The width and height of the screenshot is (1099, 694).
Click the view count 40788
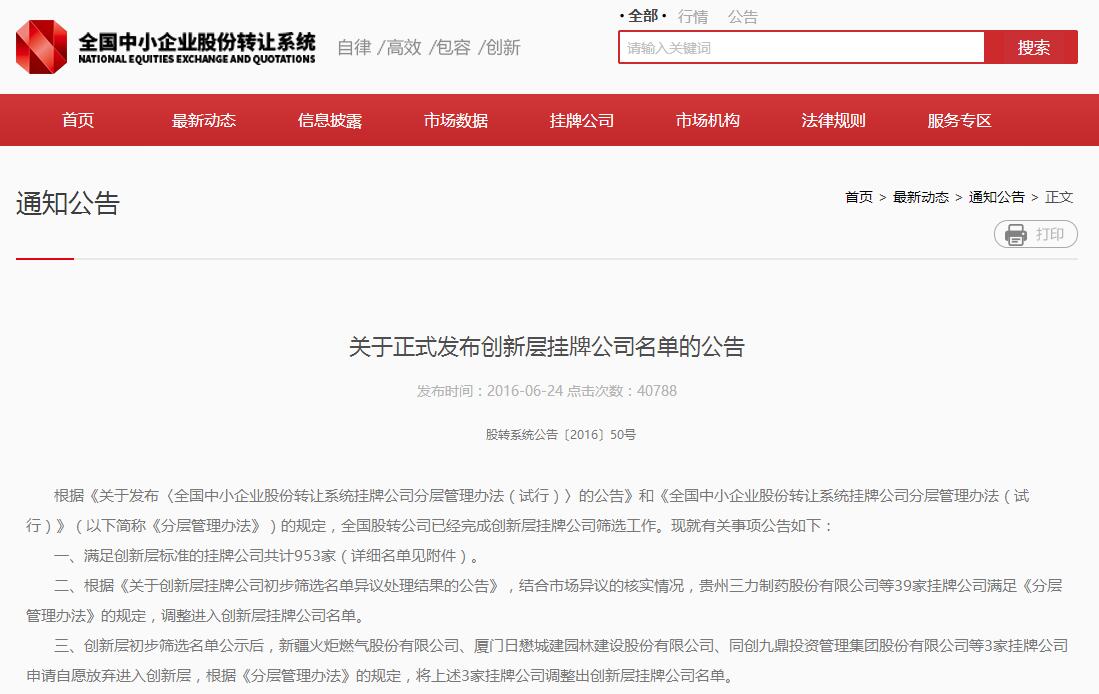(x=657, y=390)
